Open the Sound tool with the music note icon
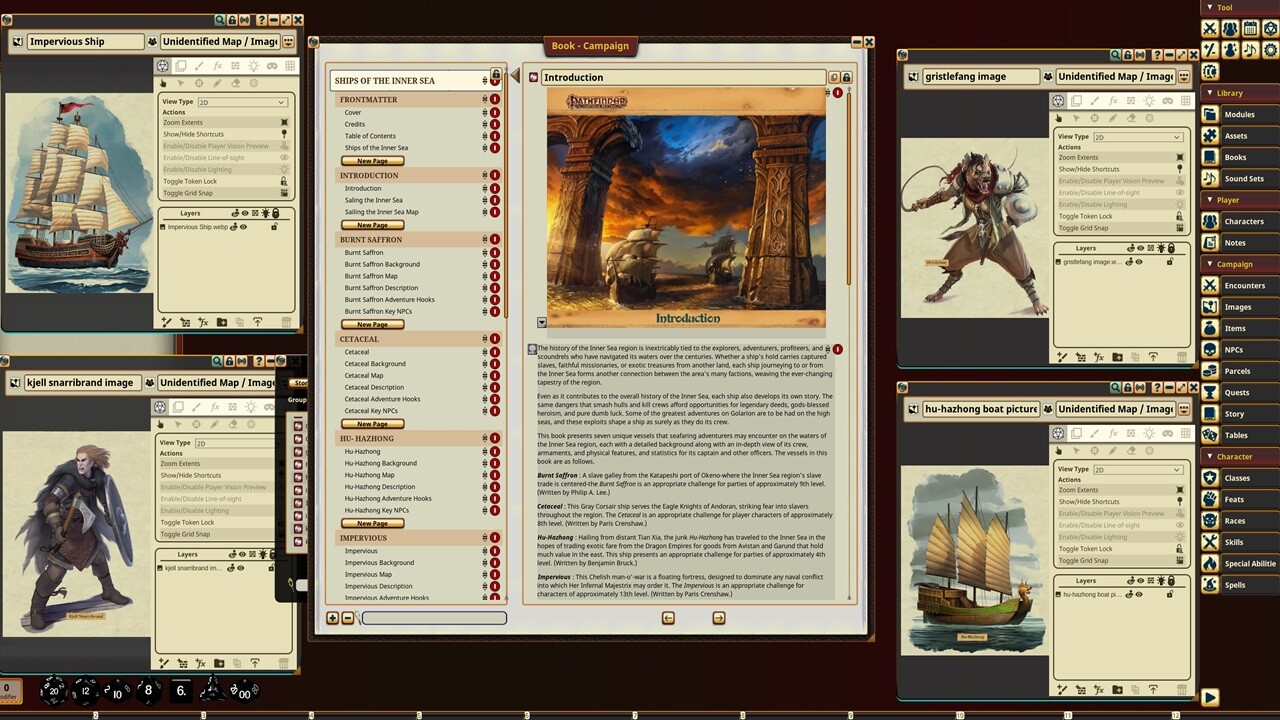This screenshot has width=1280, height=720. click(x=1249, y=50)
